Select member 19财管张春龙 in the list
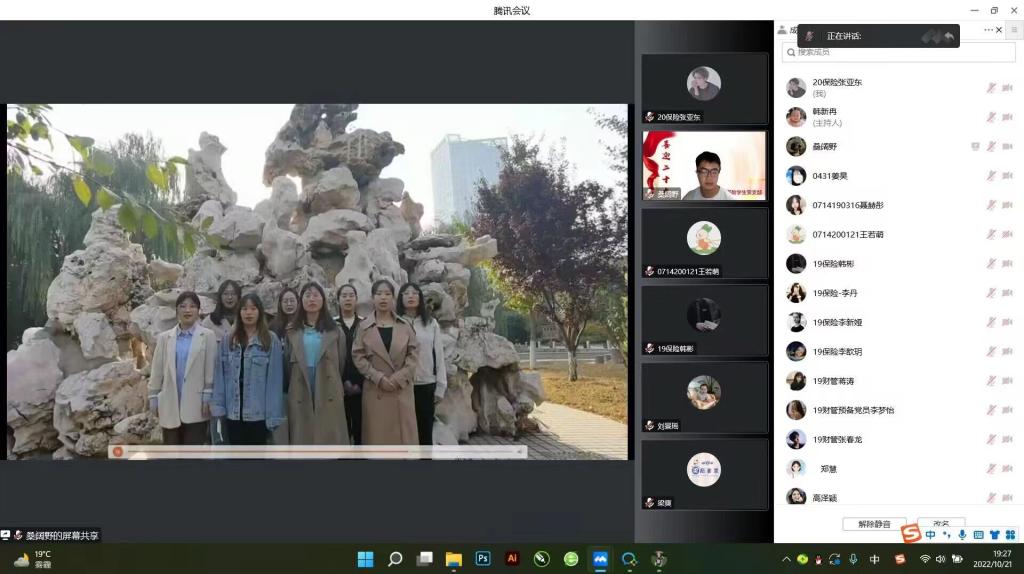This screenshot has height=574, width=1024. (x=837, y=440)
